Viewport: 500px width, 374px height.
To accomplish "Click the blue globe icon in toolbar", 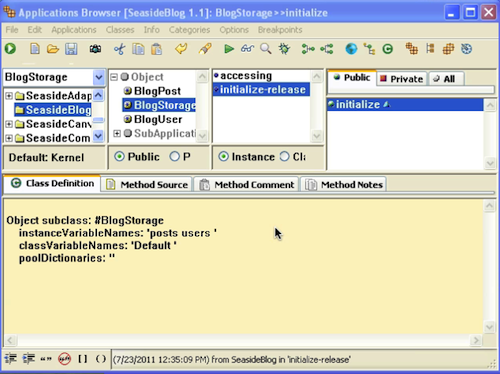I will [351, 49].
